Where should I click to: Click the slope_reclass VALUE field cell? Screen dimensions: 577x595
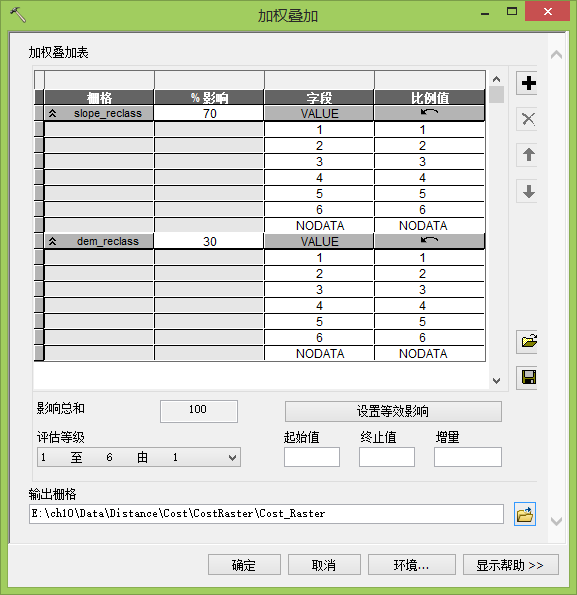coord(319,113)
